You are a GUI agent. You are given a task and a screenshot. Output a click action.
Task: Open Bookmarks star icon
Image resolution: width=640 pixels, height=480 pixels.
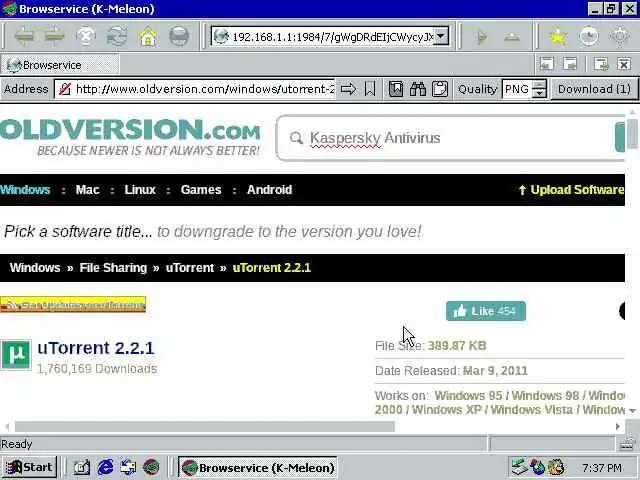click(x=558, y=37)
